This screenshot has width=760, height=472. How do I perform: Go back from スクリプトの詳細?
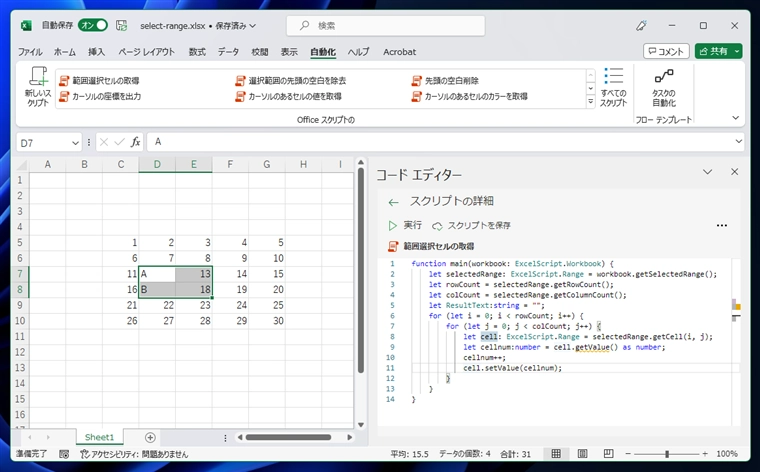394,202
